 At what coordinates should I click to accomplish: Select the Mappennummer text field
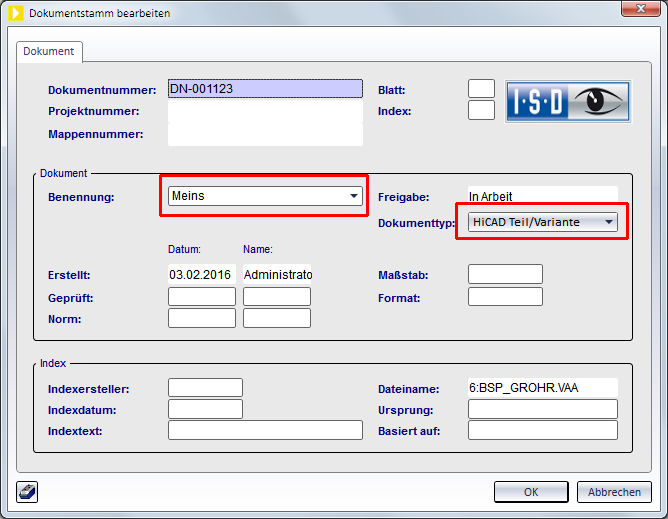[x=265, y=133]
